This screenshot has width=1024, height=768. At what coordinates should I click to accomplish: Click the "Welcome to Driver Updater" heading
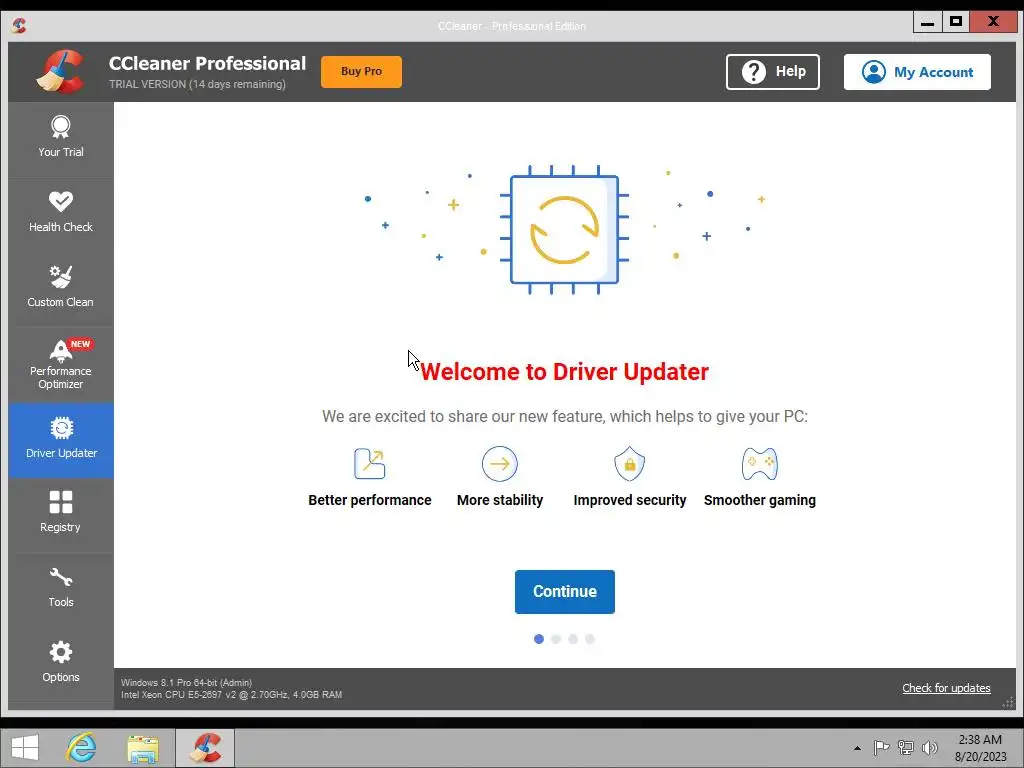[x=564, y=372]
